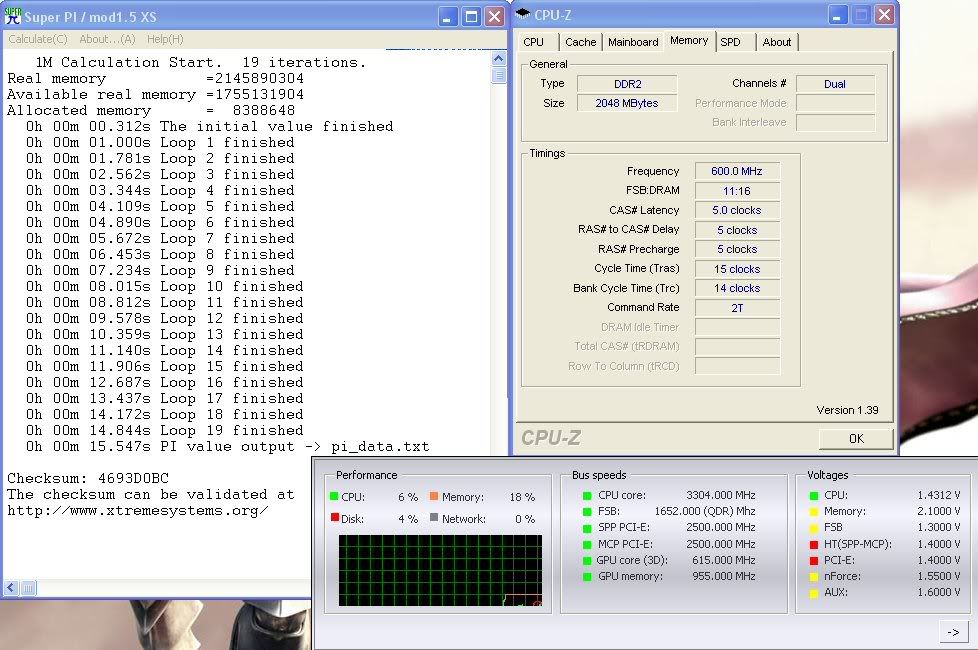
Task: Select the Memory tab in CPU-Z
Action: pyautogui.click(x=689, y=41)
